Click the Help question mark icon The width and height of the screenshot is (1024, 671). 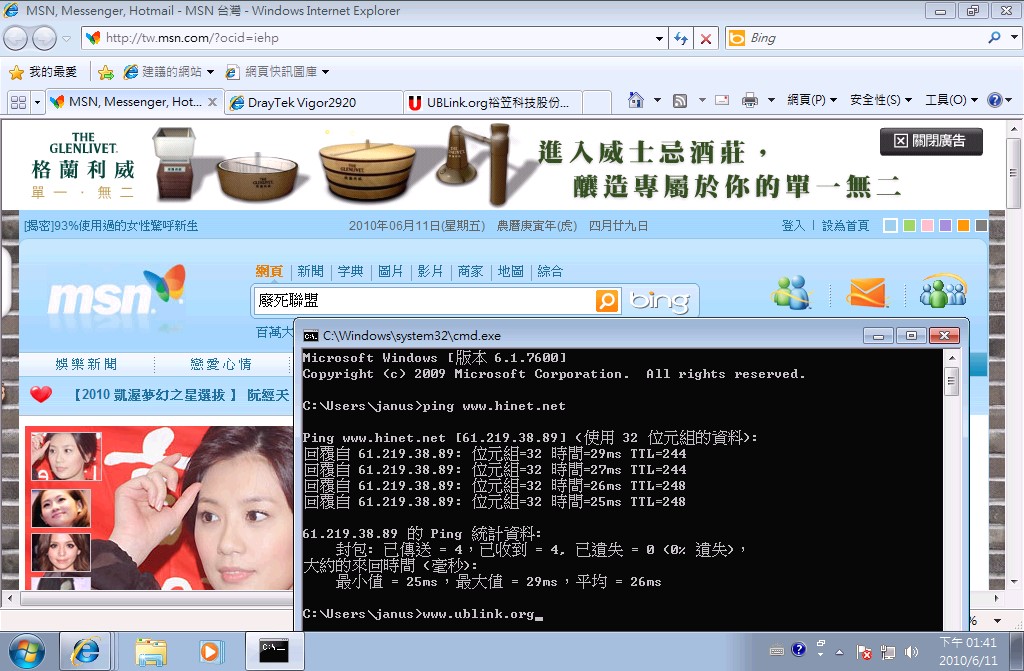point(995,100)
